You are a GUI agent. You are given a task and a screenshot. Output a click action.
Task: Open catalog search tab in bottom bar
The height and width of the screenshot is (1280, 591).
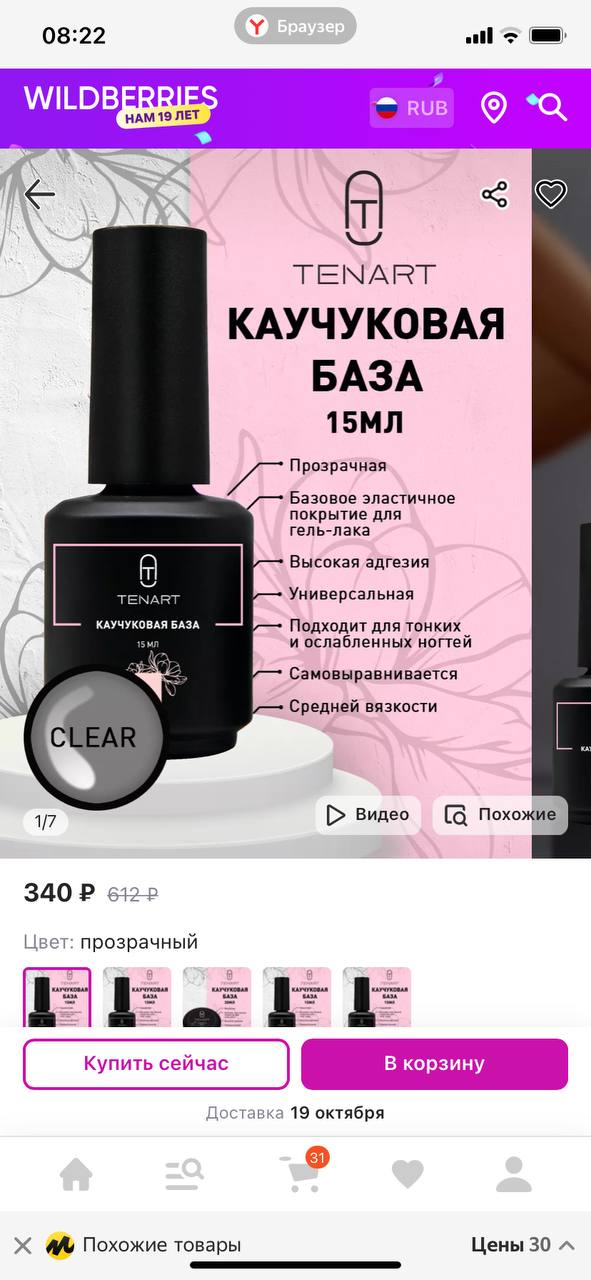tap(184, 1174)
